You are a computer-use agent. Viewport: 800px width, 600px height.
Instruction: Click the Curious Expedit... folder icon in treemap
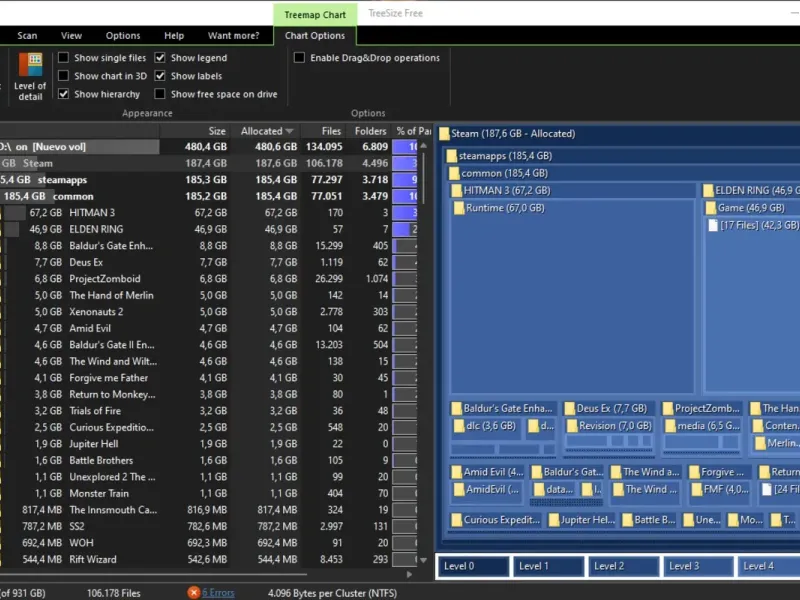click(x=457, y=520)
